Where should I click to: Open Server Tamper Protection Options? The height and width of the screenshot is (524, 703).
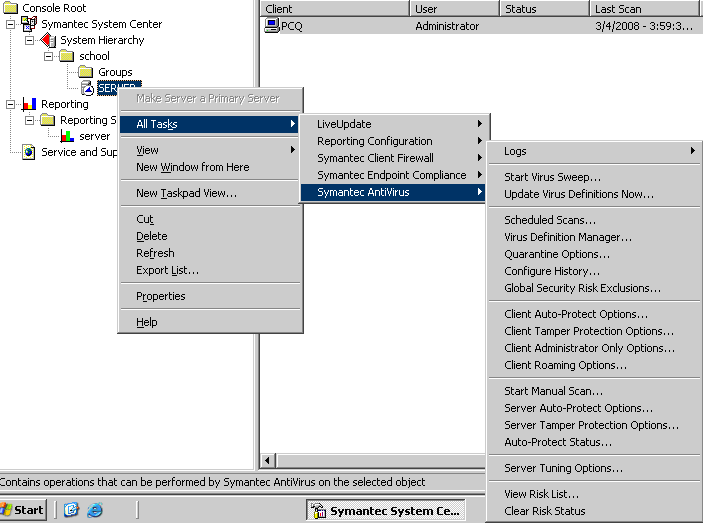[594, 425]
